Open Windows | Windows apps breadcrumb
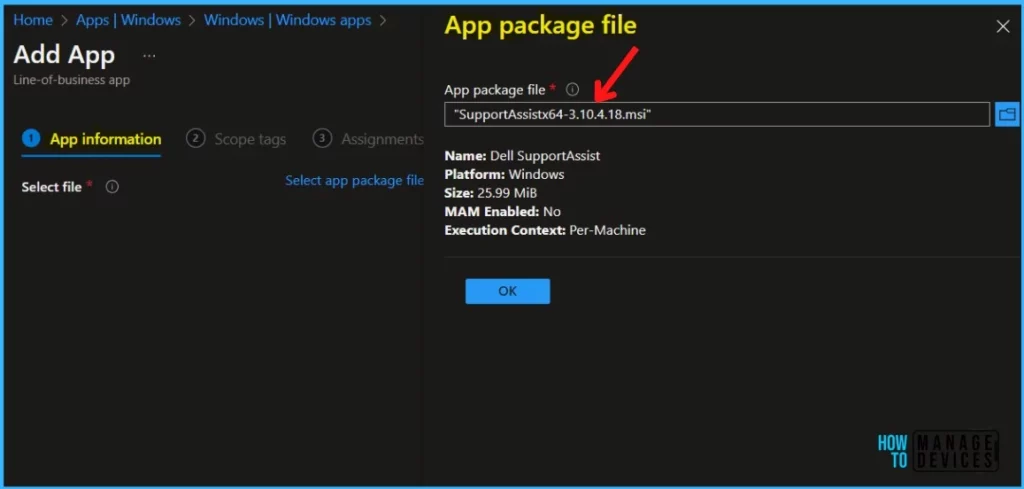1024x489 pixels. point(287,20)
